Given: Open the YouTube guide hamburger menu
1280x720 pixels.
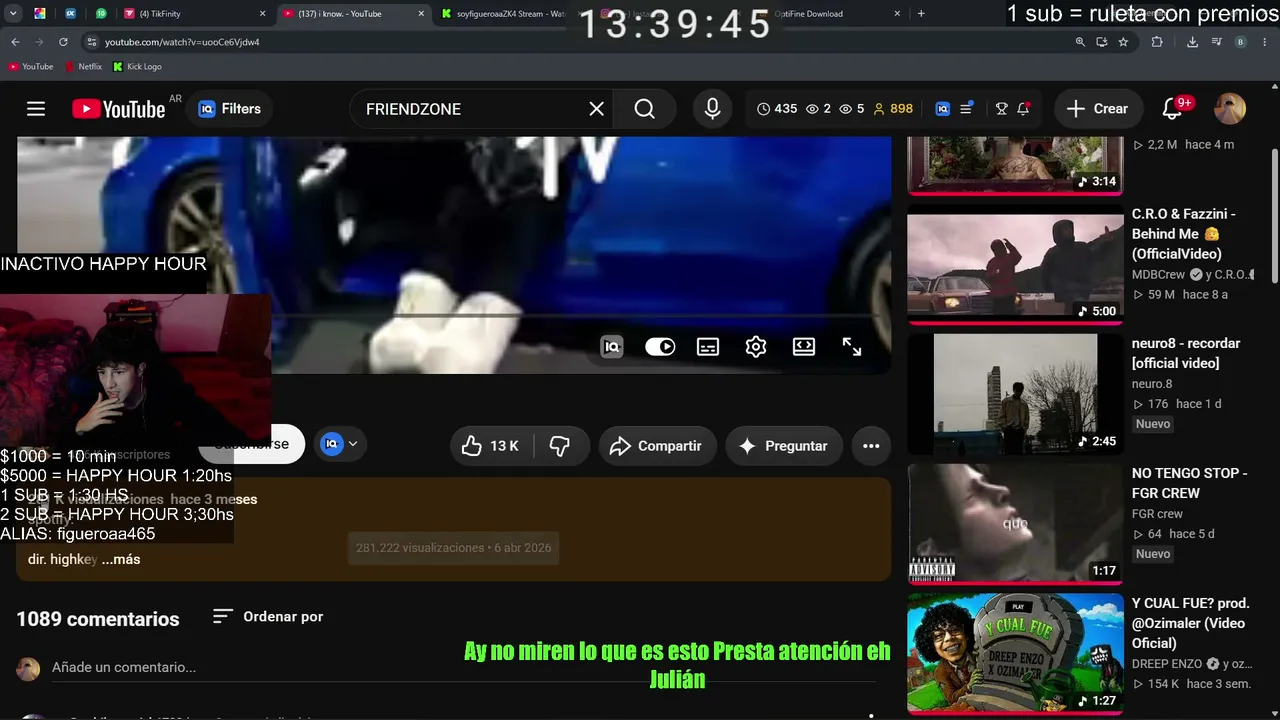Looking at the screenshot, I should pos(36,109).
